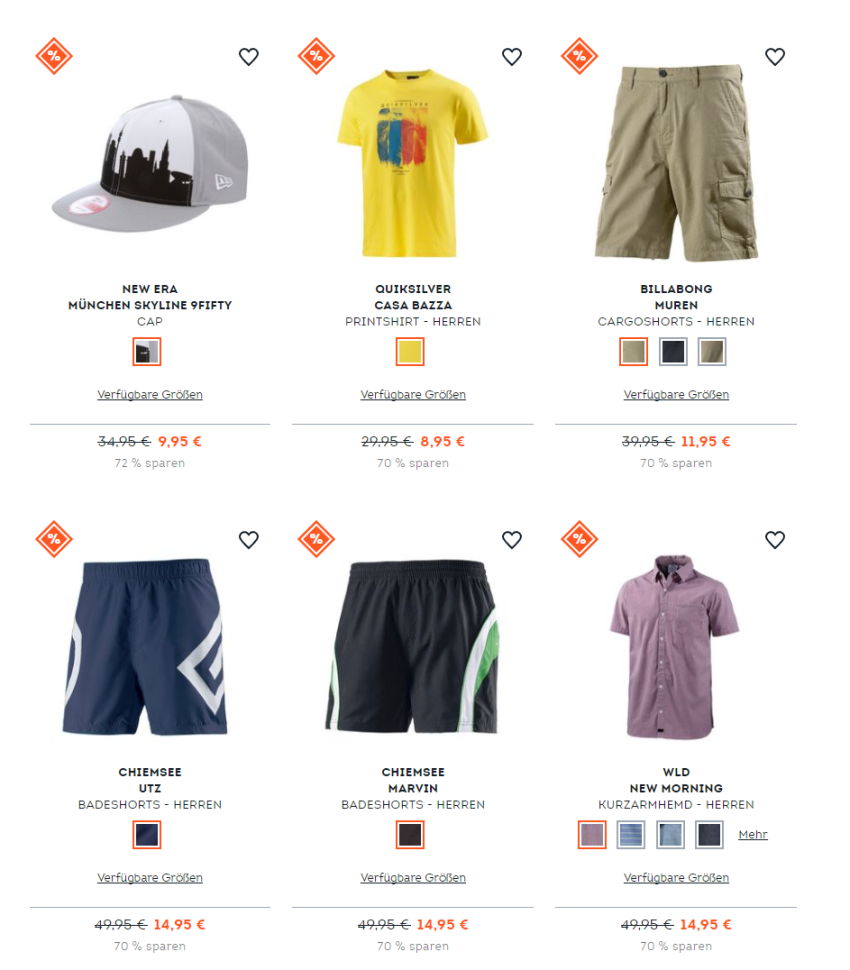Choose striped blue swatch for WLD shirt
The image size is (850, 970).
pos(631,835)
